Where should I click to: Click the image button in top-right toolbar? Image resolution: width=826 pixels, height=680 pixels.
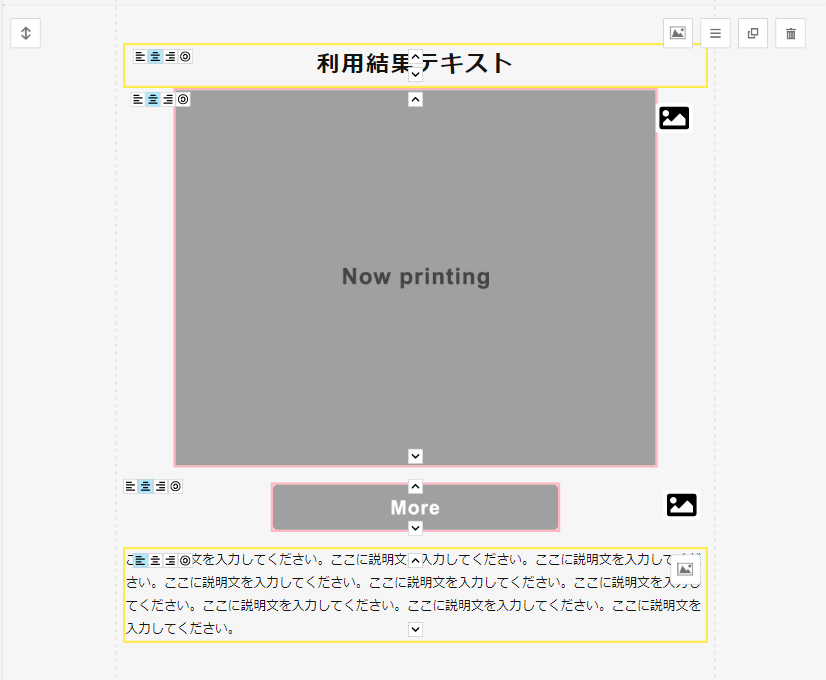[x=678, y=33]
